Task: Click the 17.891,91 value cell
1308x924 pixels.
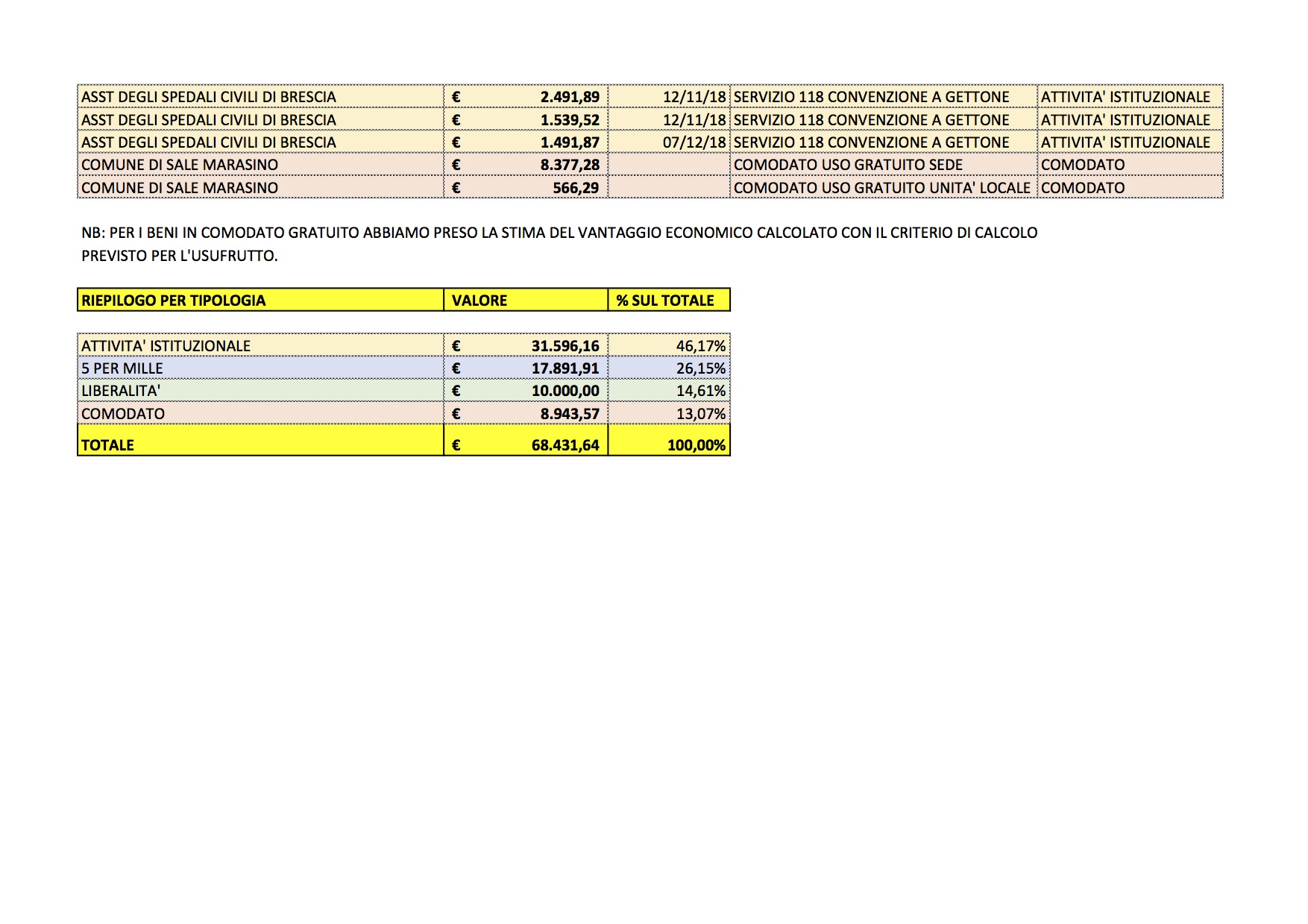Action: [x=565, y=368]
